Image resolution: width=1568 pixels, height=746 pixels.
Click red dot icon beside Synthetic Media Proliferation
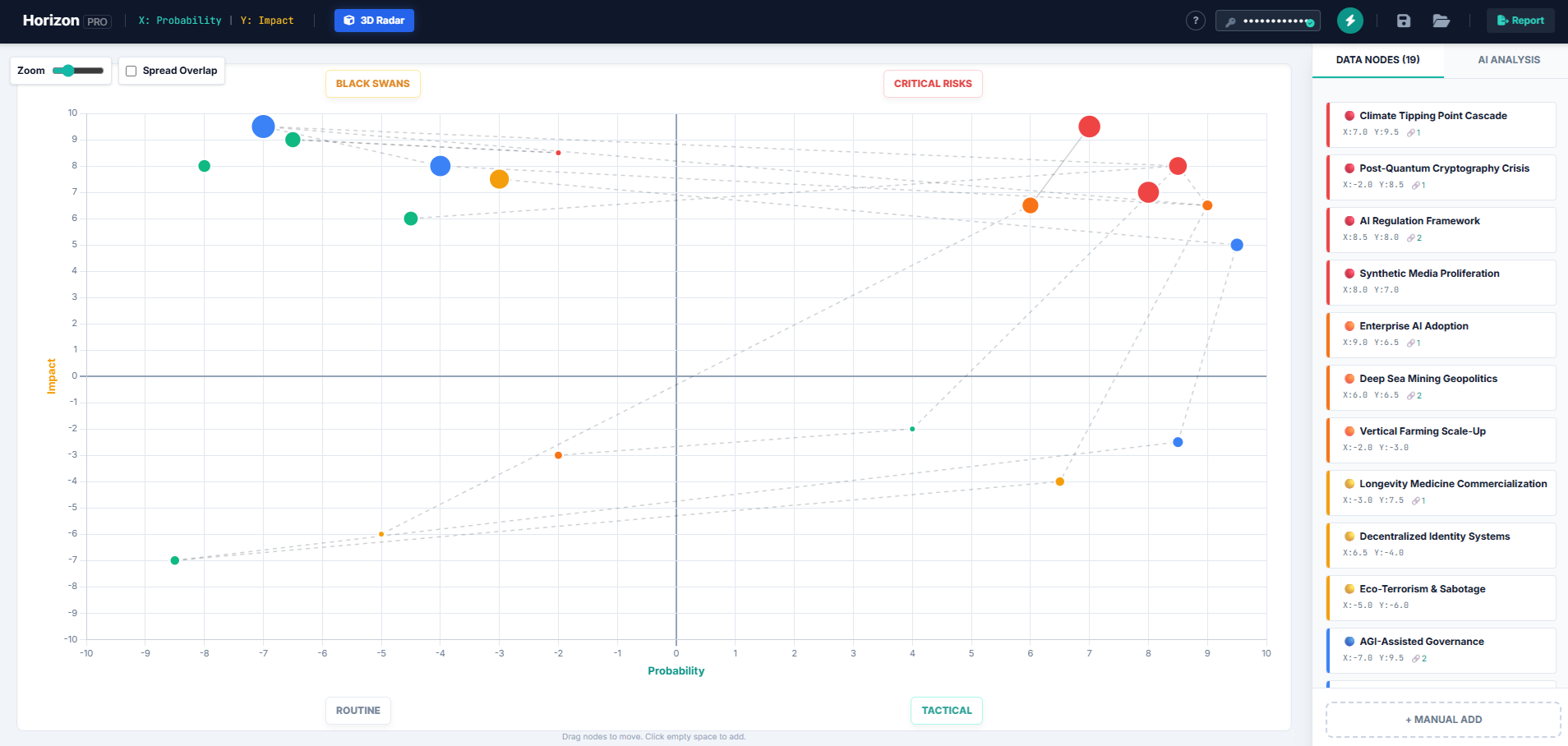click(x=1349, y=274)
